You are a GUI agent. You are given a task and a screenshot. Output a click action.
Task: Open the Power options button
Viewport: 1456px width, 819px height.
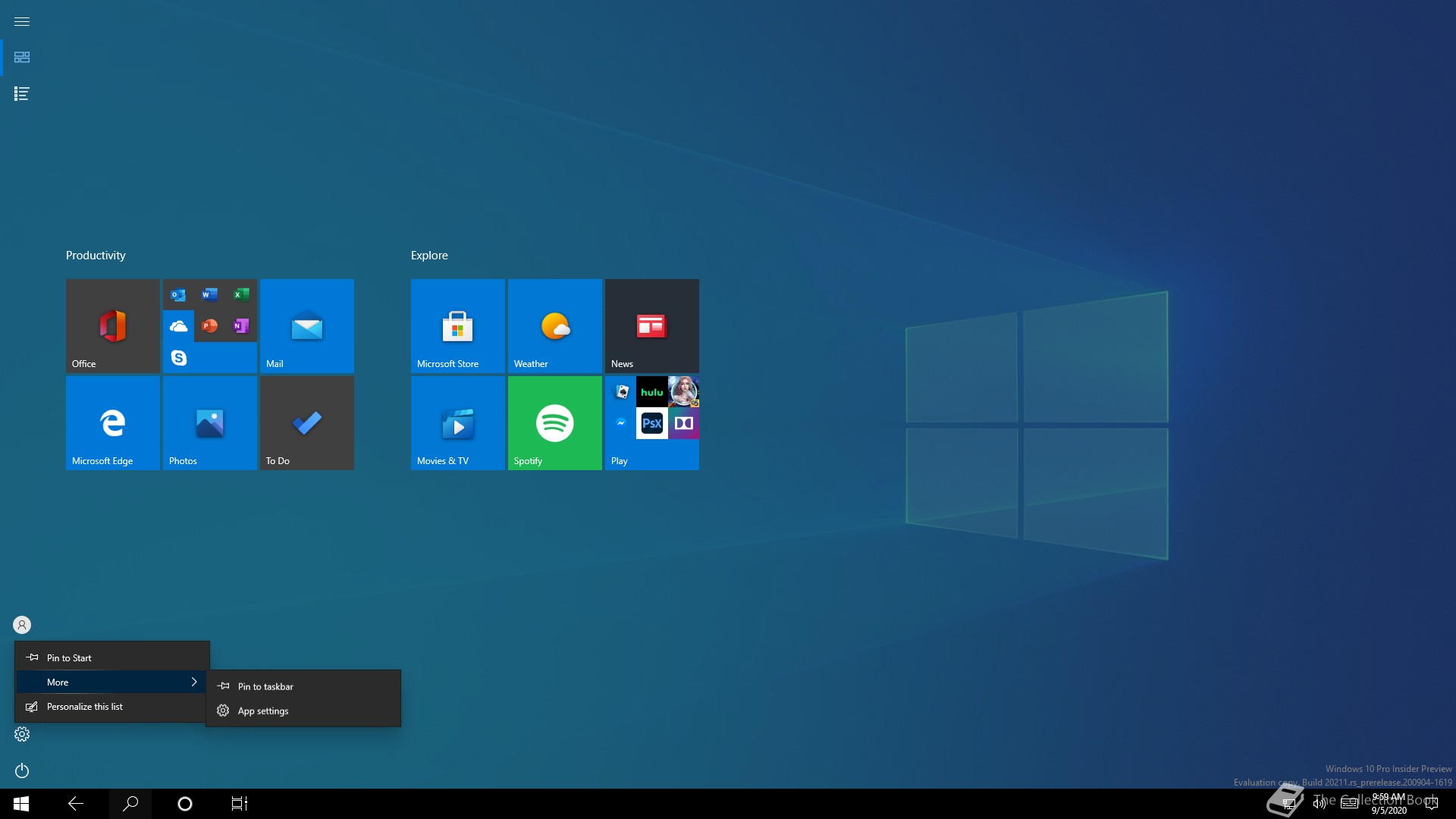tap(22, 770)
